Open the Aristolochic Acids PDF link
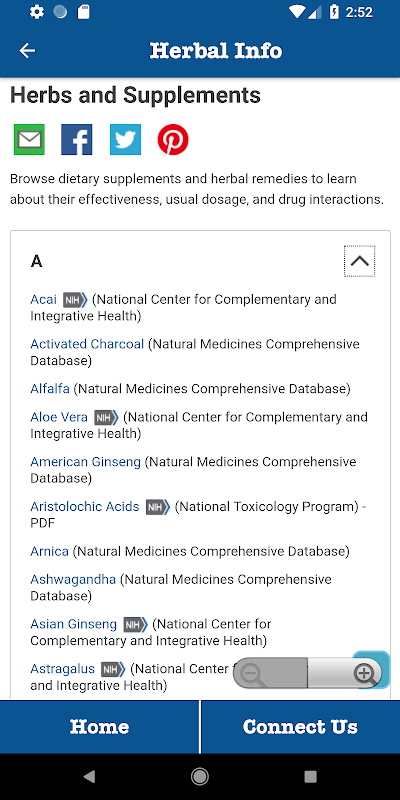The height and width of the screenshot is (800, 400). click(x=85, y=507)
